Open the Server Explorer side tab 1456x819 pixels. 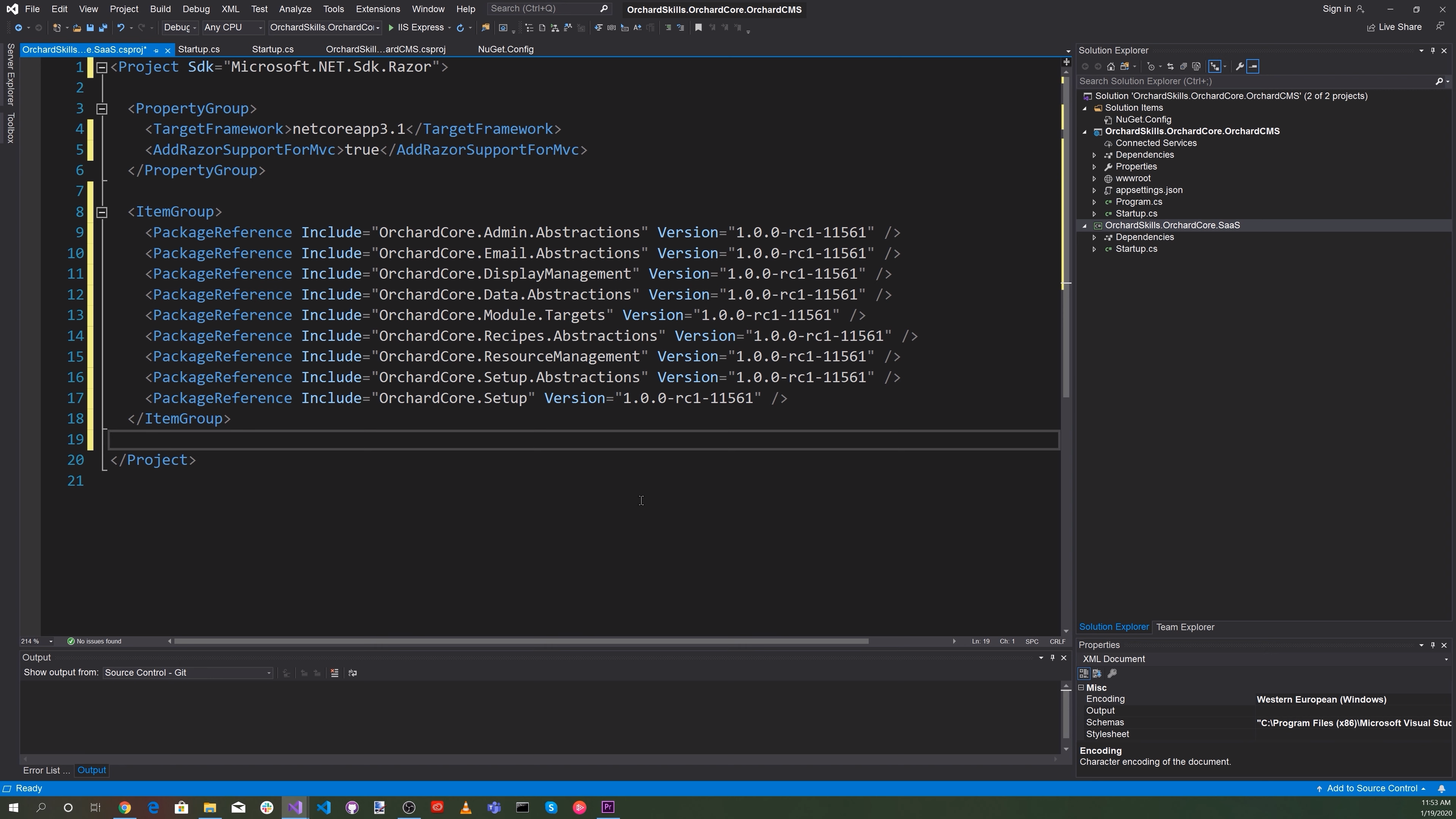click(x=10, y=75)
